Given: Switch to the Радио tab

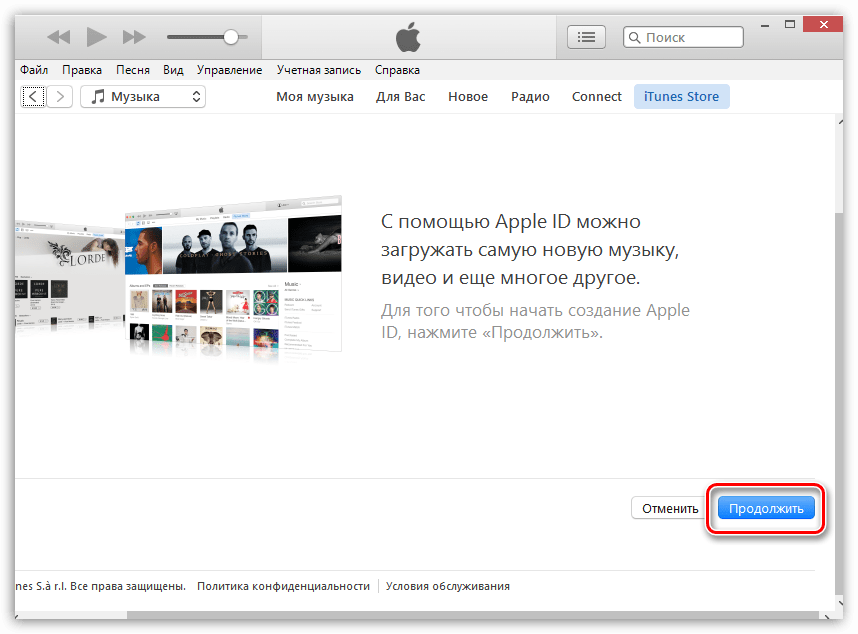Looking at the screenshot, I should (530, 97).
